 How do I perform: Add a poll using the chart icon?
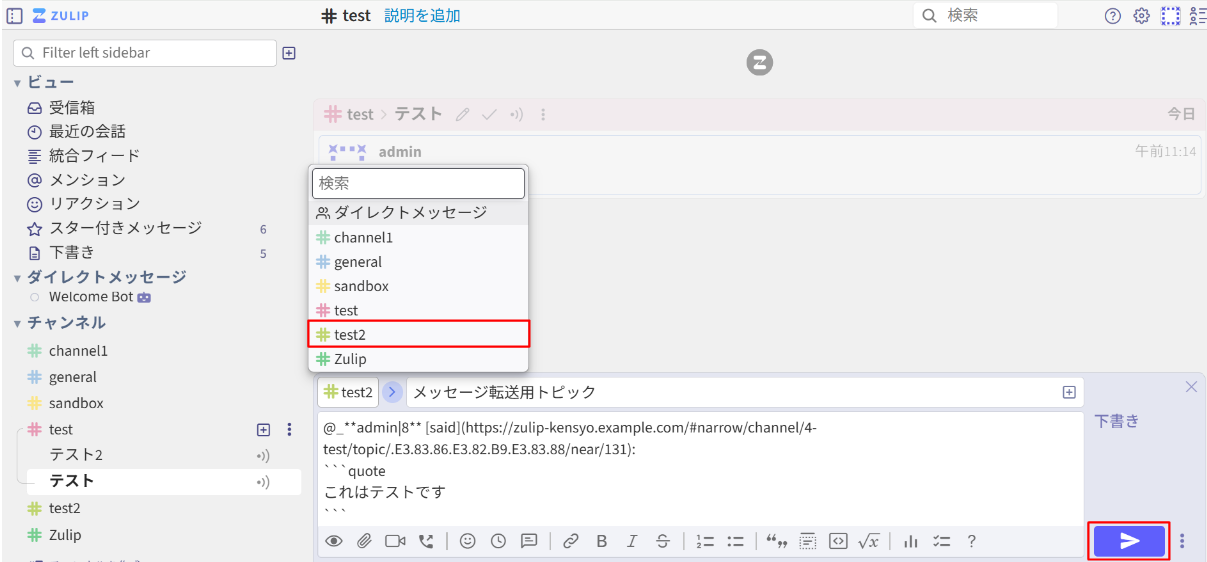click(x=910, y=541)
